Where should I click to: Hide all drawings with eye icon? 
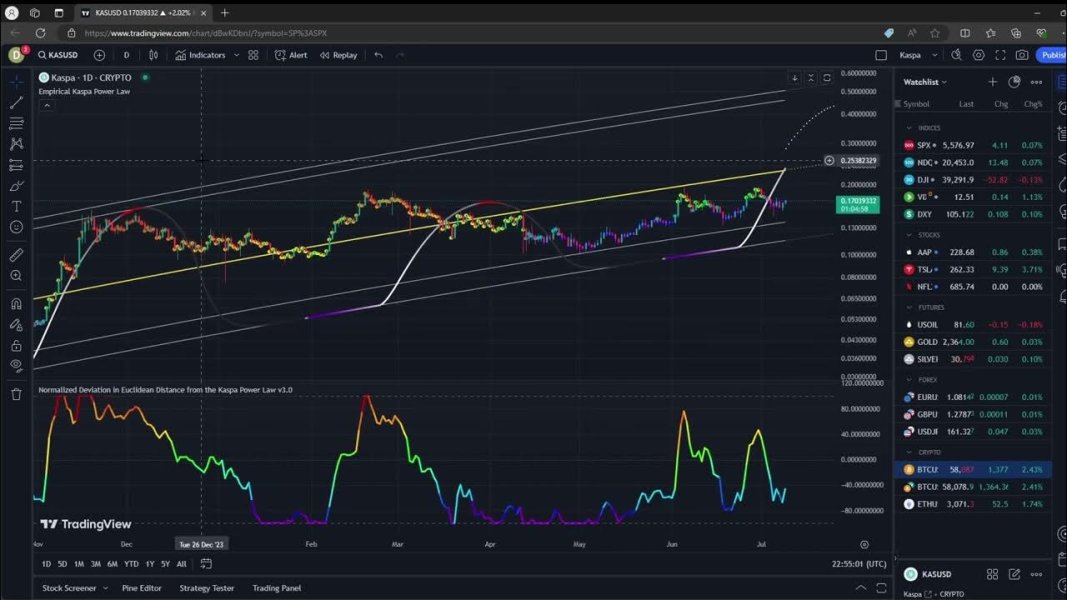point(16,366)
